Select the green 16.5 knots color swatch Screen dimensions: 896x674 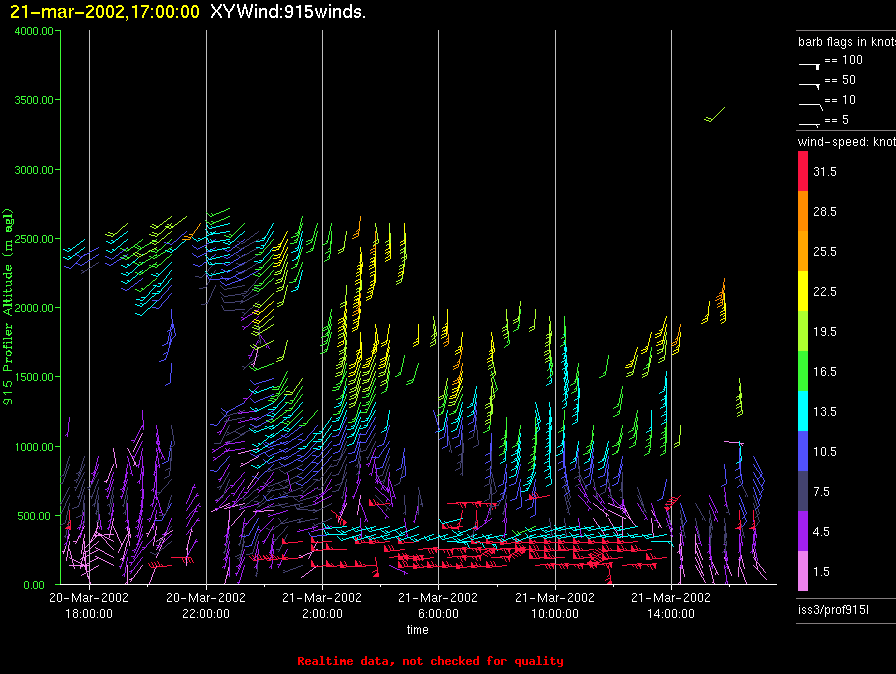coord(803,371)
